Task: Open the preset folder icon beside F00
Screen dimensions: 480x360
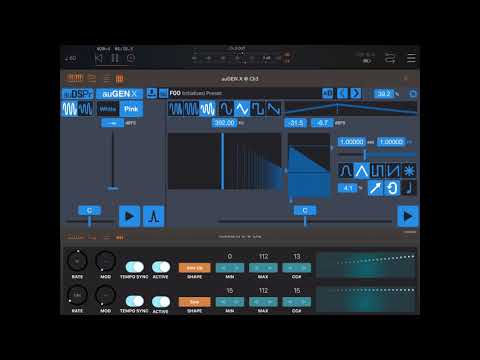Action: 163,93
